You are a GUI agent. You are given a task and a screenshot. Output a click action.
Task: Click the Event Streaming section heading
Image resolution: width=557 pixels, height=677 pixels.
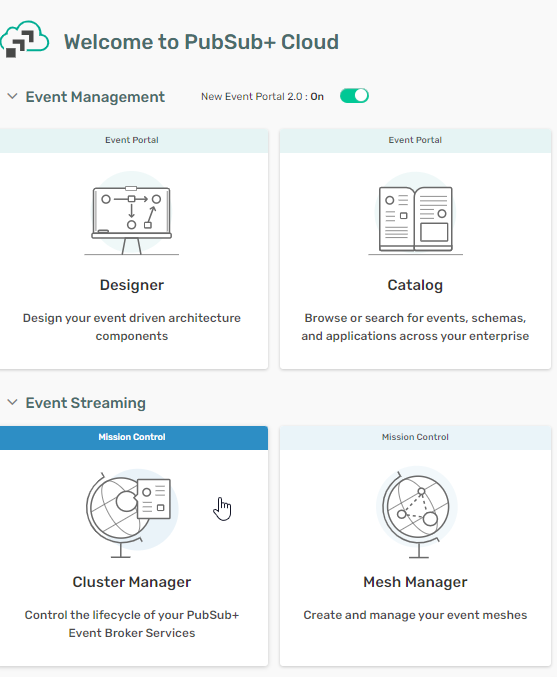85,403
